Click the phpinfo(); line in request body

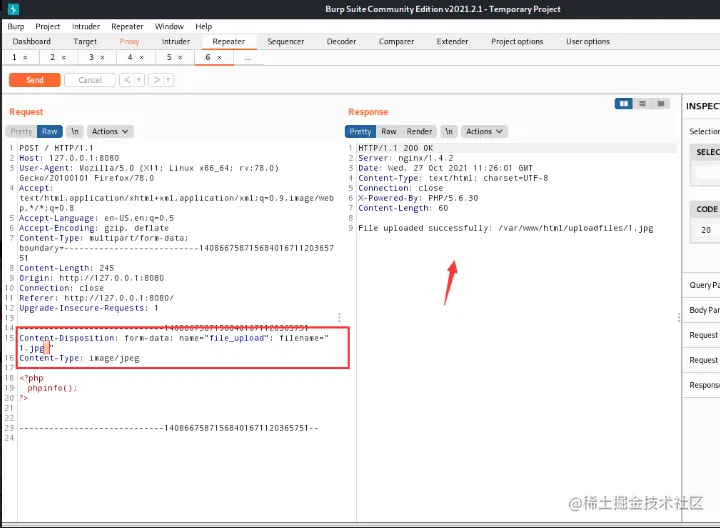[x=52, y=388]
